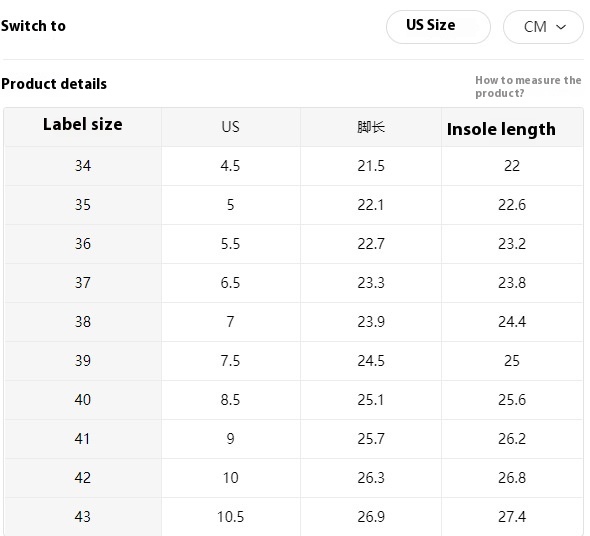The height and width of the screenshot is (536, 590).
Task: Click the chevron arrow beside CM
Action: 561,27
